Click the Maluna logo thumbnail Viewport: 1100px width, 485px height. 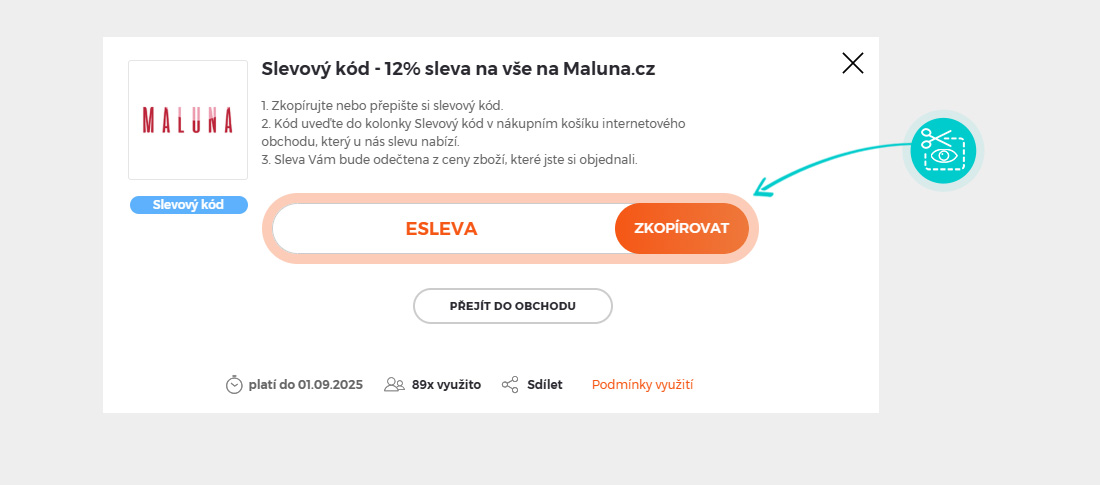188,120
